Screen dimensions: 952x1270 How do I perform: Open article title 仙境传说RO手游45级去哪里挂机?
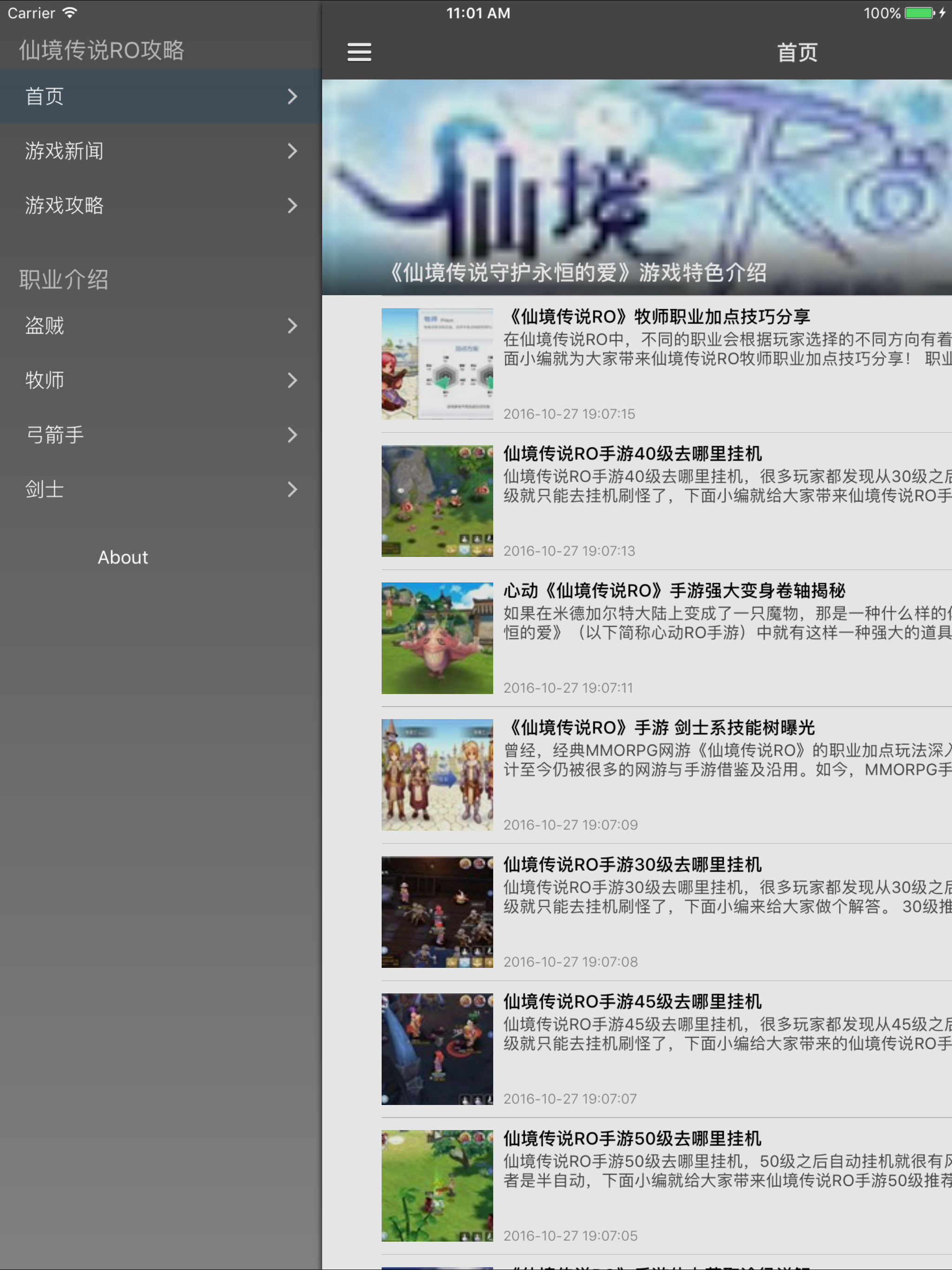[632, 1002]
